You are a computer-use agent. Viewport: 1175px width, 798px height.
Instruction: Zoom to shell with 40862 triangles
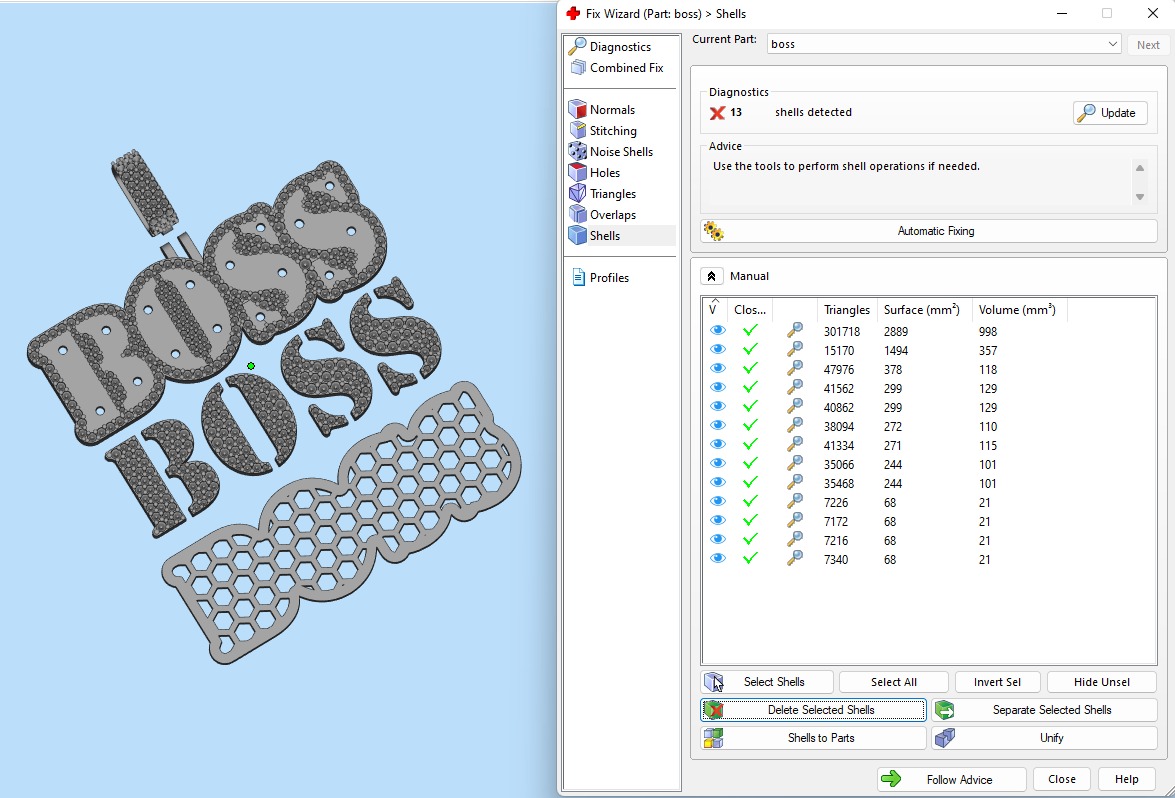point(795,406)
